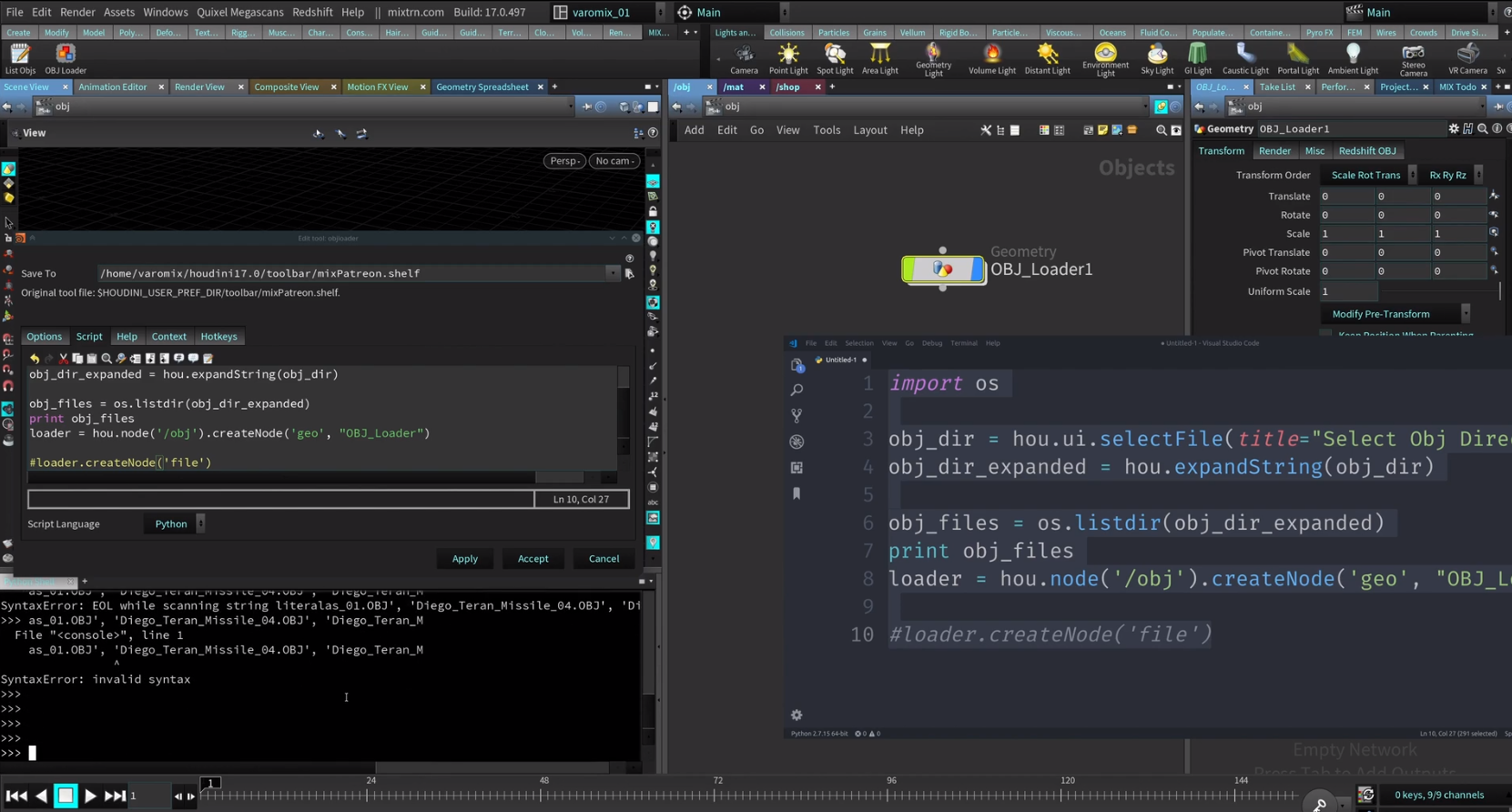Click the Point Light shelf tool

(787, 58)
